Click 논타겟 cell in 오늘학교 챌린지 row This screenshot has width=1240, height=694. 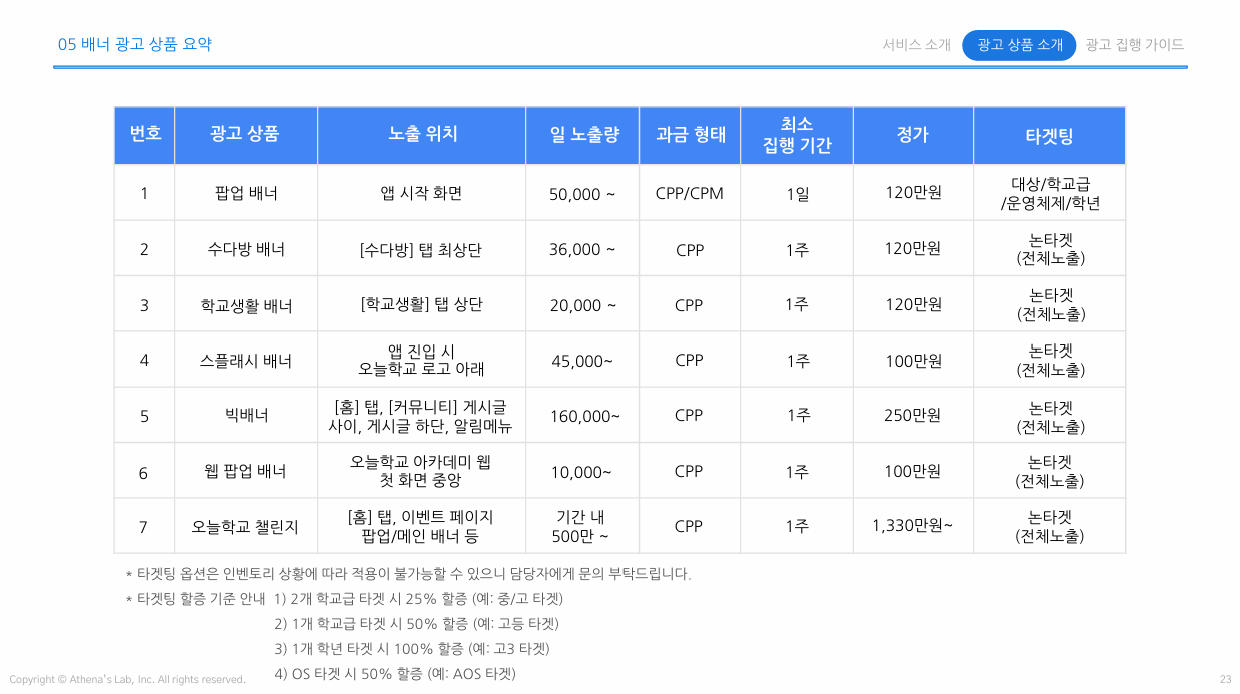click(x=1050, y=527)
